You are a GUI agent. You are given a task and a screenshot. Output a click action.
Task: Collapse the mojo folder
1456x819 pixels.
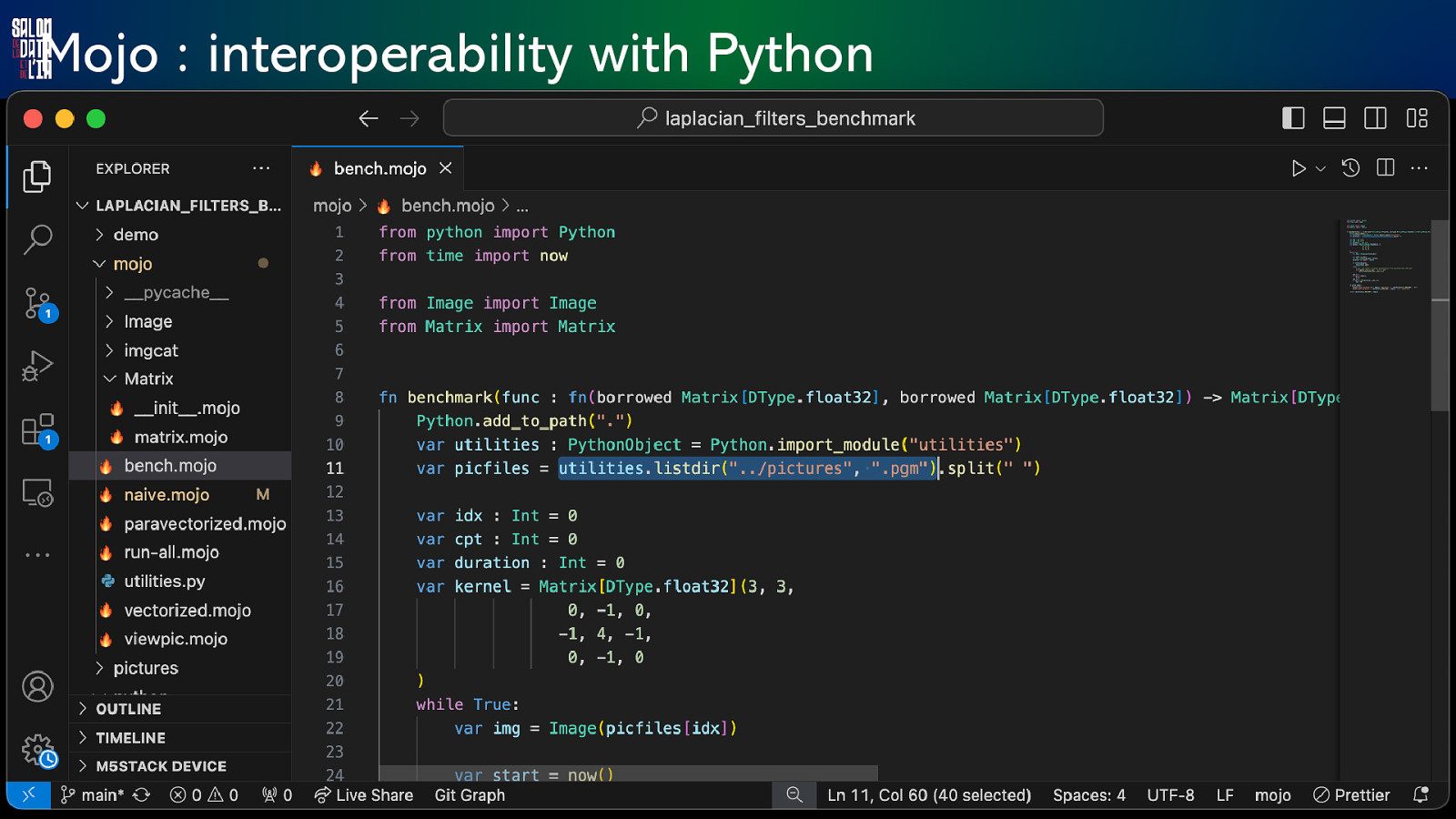click(x=180, y=264)
